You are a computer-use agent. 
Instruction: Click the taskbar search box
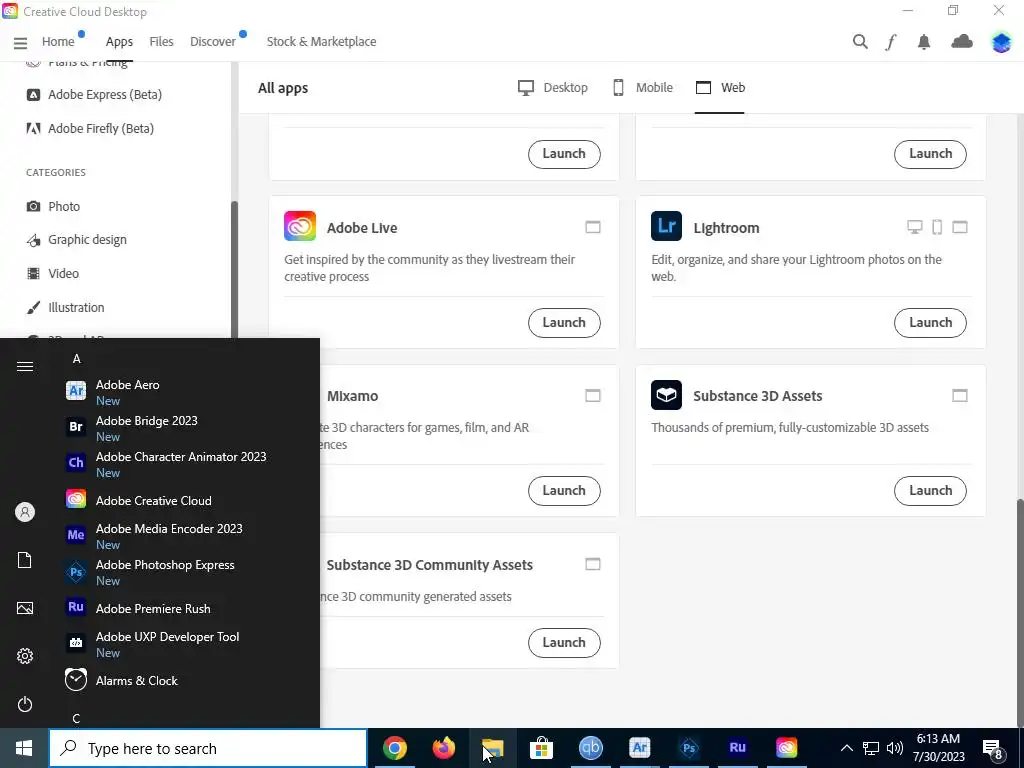(208, 748)
